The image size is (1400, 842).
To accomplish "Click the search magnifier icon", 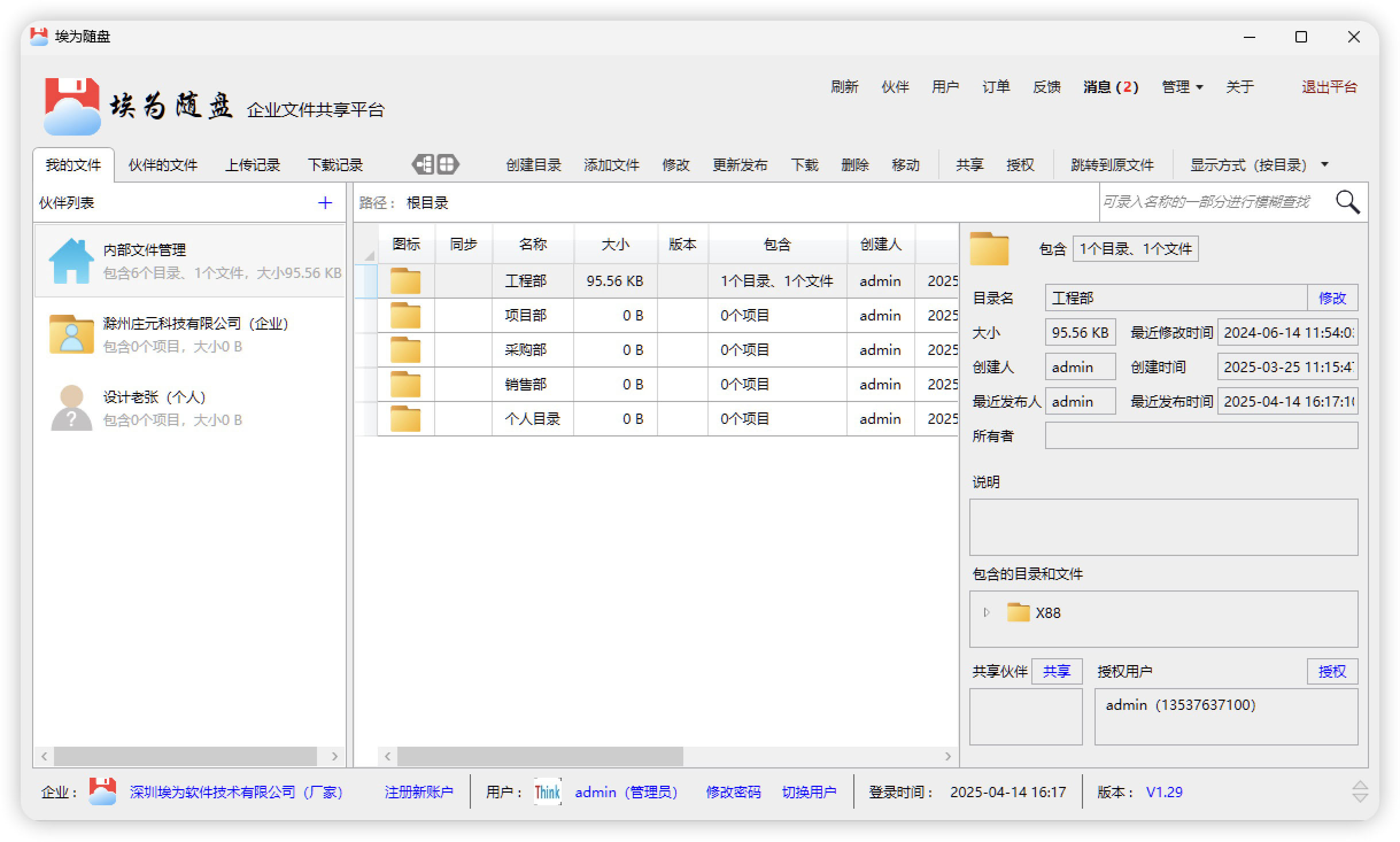I will 1347,202.
